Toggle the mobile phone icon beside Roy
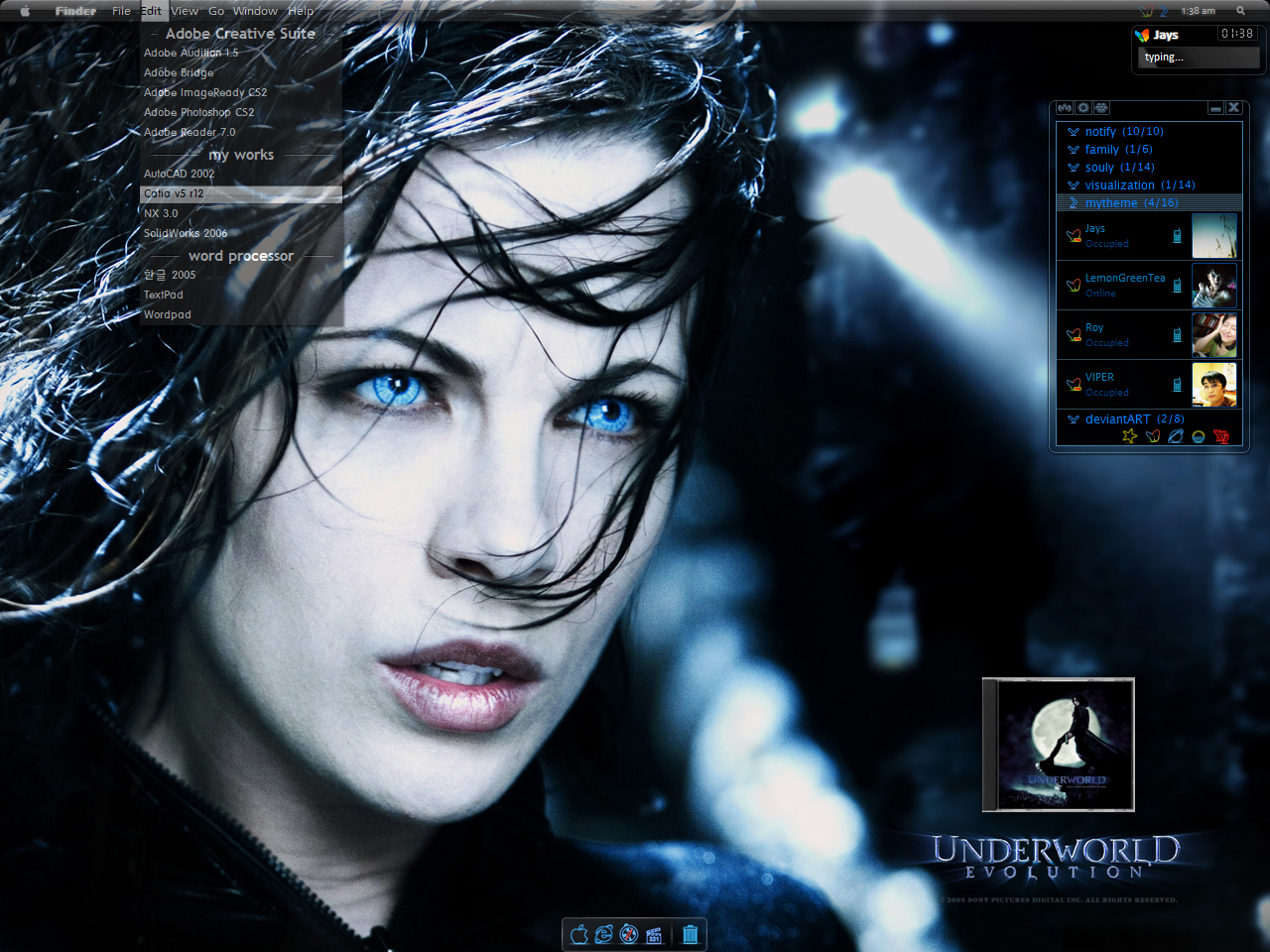The image size is (1270, 952). (x=1177, y=335)
